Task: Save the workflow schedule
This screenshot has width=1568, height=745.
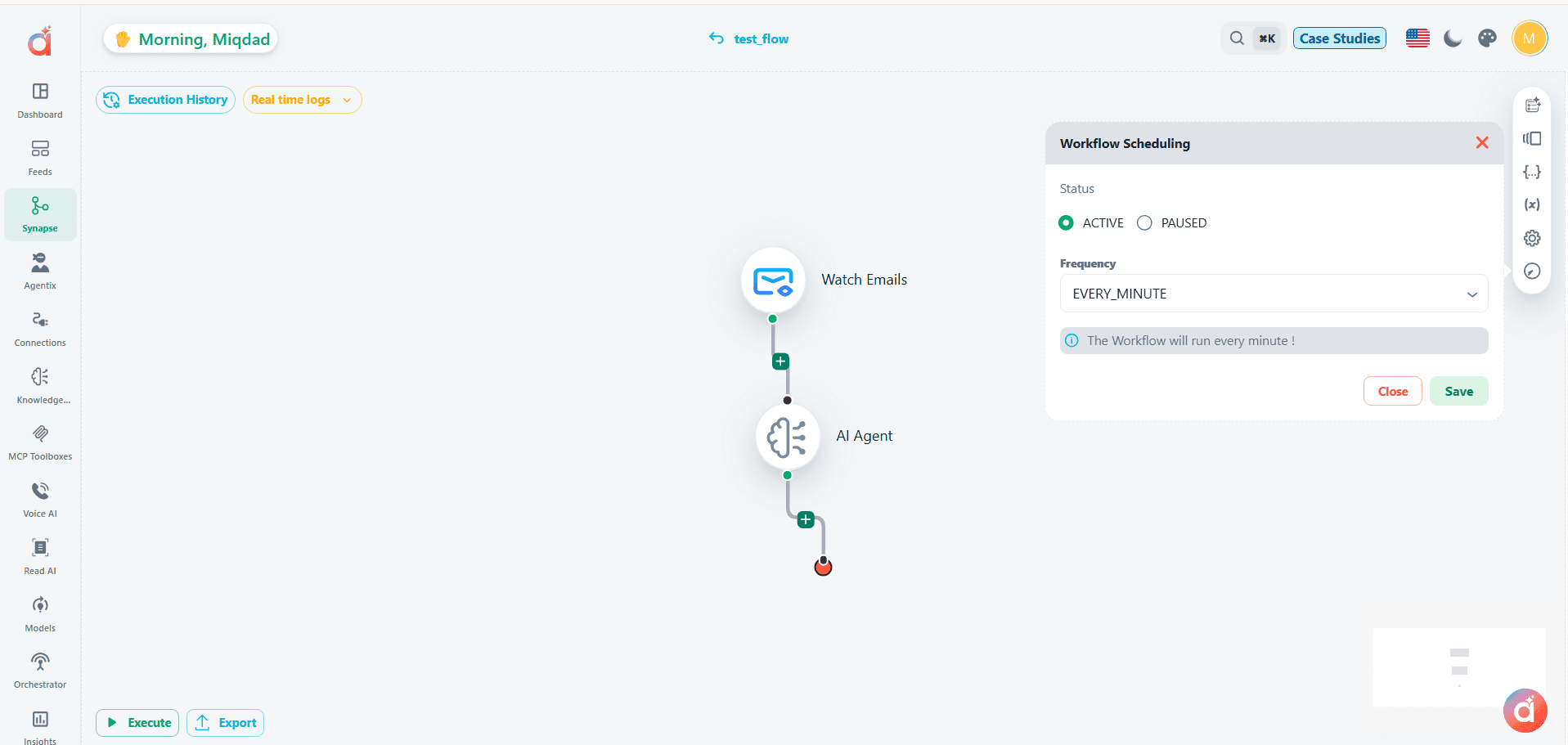Action: [x=1458, y=391]
